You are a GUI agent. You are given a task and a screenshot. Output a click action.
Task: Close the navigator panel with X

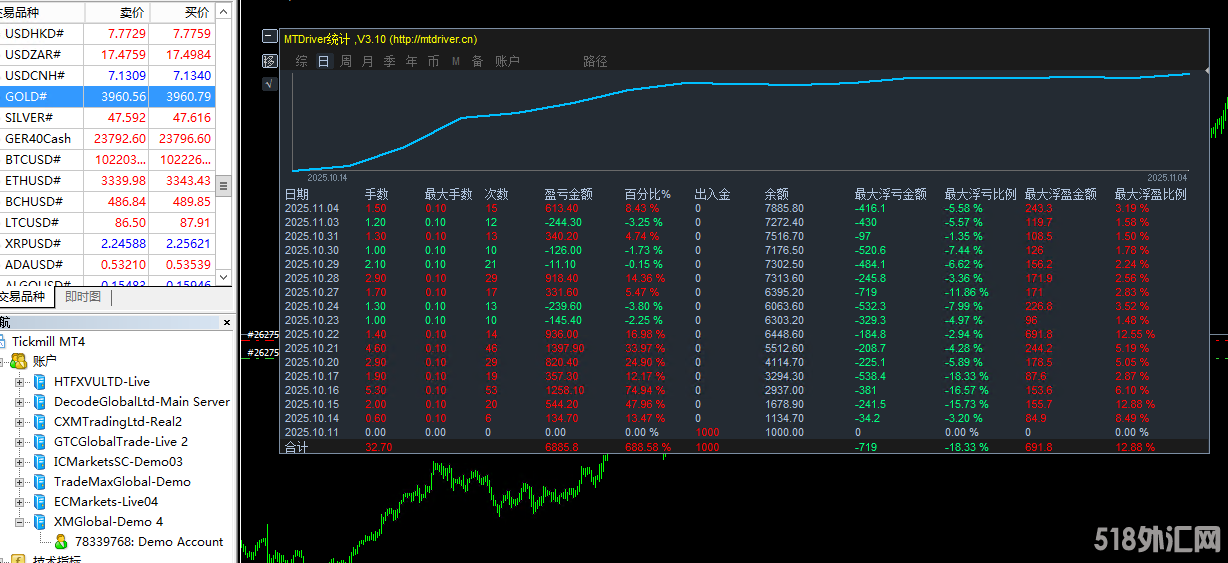tap(229, 322)
